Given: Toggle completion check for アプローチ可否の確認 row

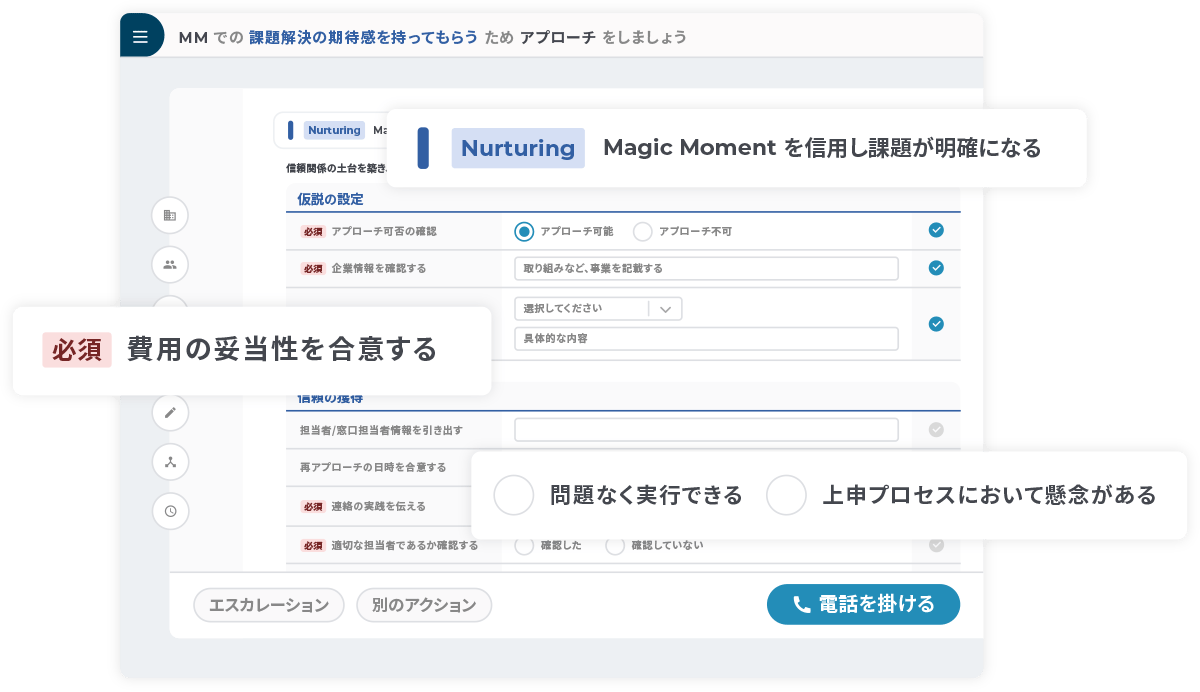Looking at the screenshot, I should [936, 230].
